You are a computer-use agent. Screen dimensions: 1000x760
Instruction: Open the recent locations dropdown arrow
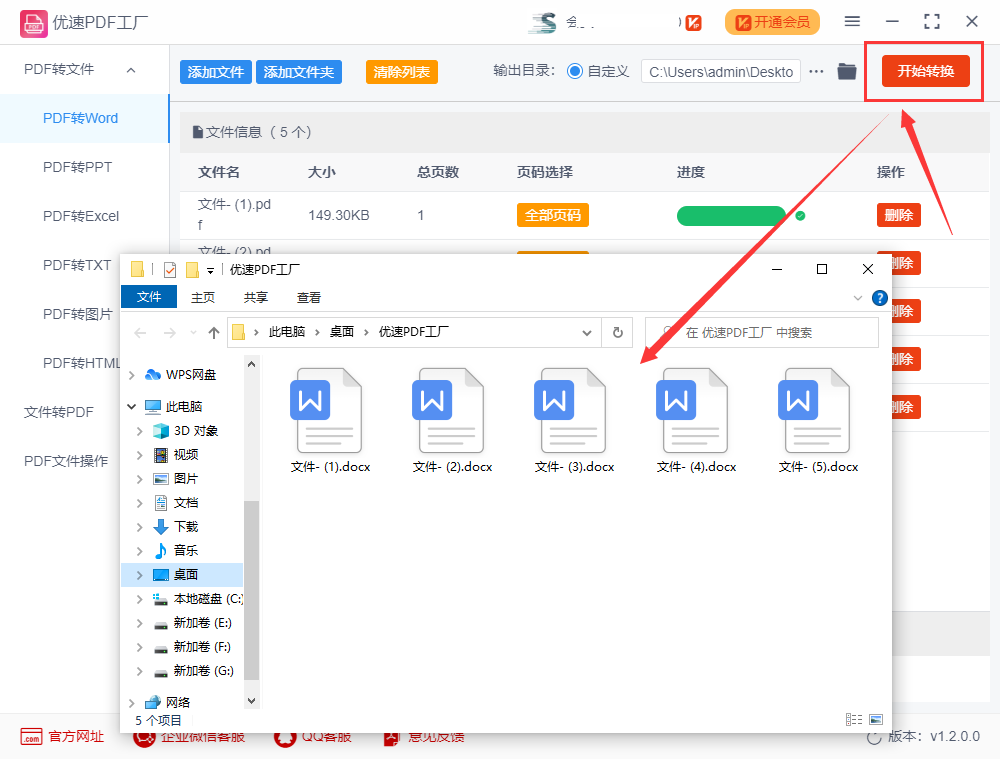(193, 333)
